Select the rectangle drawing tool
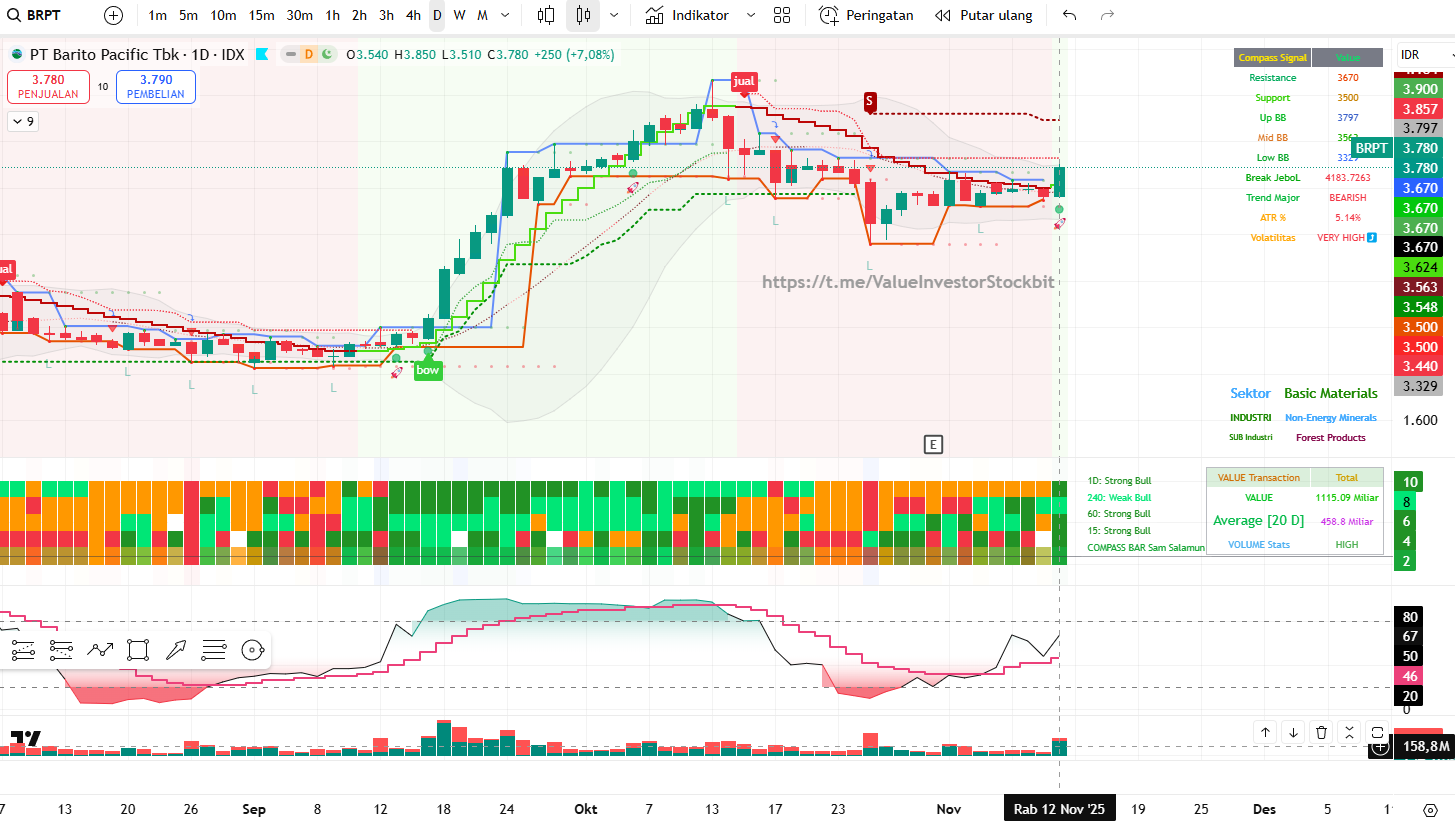The width and height of the screenshot is (1455, 823). click(138, 651)
